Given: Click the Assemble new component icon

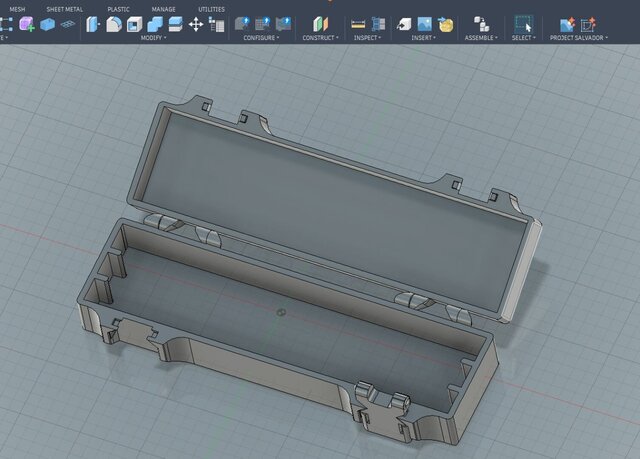Looking at the screenshot, I should coord(481,24).
